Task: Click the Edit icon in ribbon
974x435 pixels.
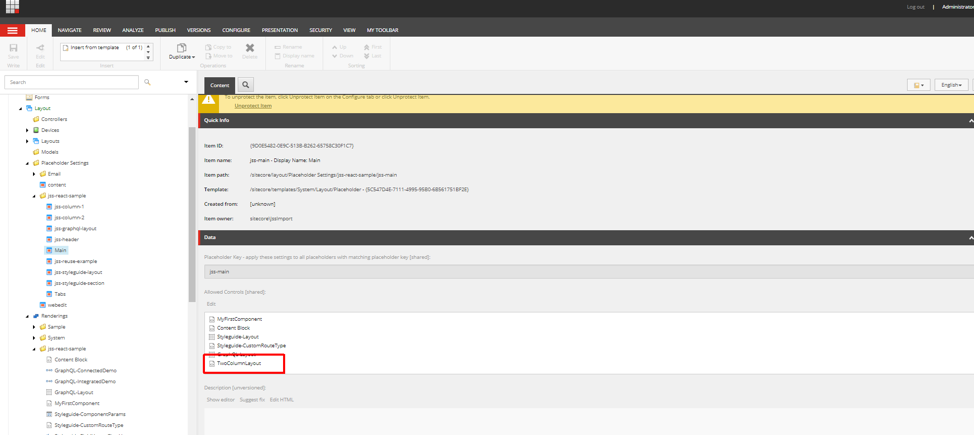Action: 40,48
